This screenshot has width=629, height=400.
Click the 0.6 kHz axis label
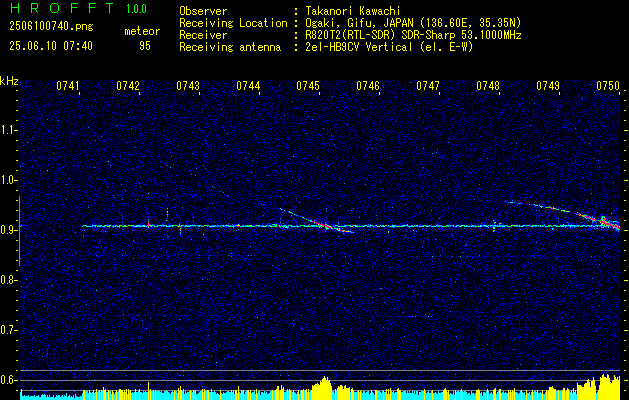click(9, 380)
